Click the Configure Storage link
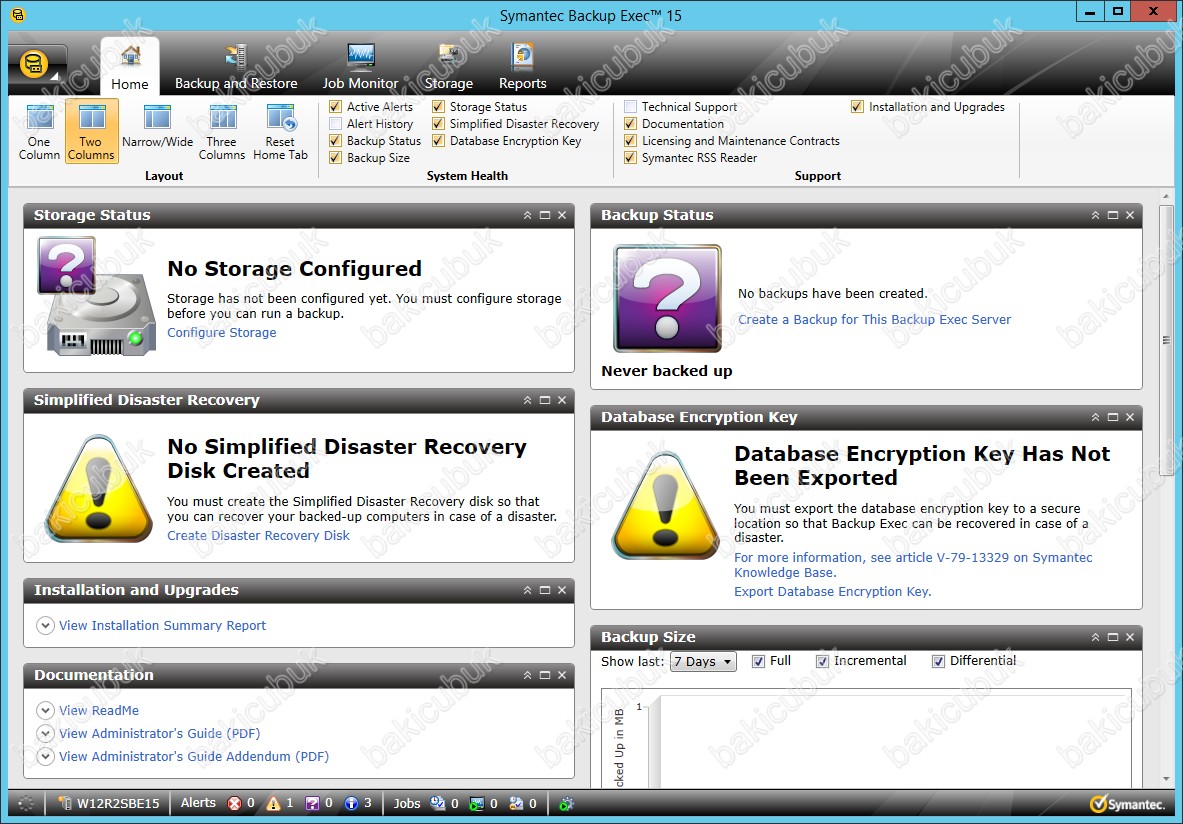 coord(222,333)
